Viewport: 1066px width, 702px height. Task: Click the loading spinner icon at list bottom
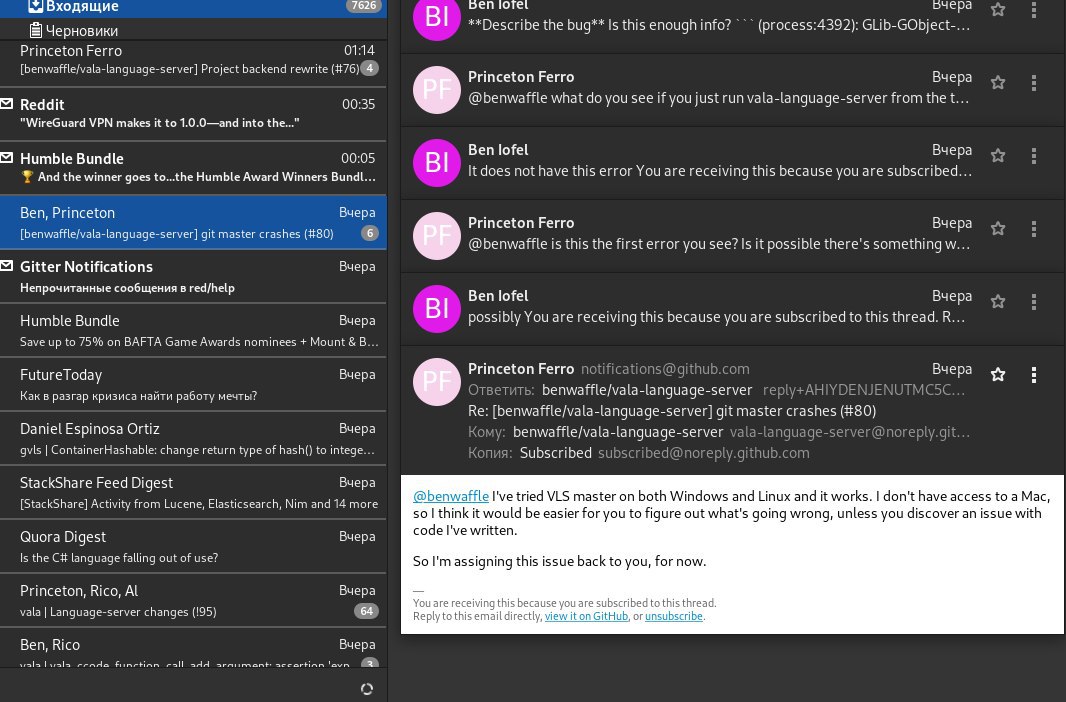click(x=366, y=688)
